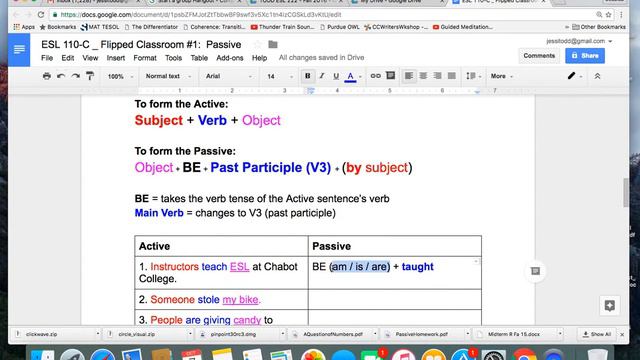
Task: Click the ESL link in table row 1
Action: [x=240, y=267]
